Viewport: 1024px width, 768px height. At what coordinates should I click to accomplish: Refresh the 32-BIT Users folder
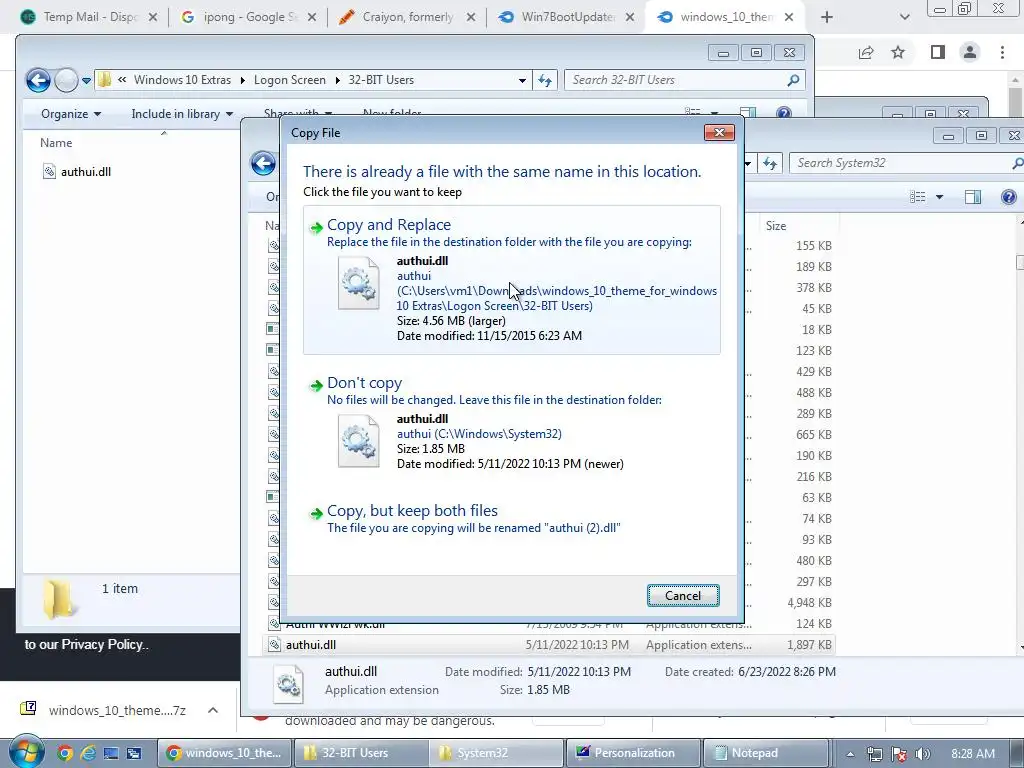pyautogui.click(x=545, y=80)
